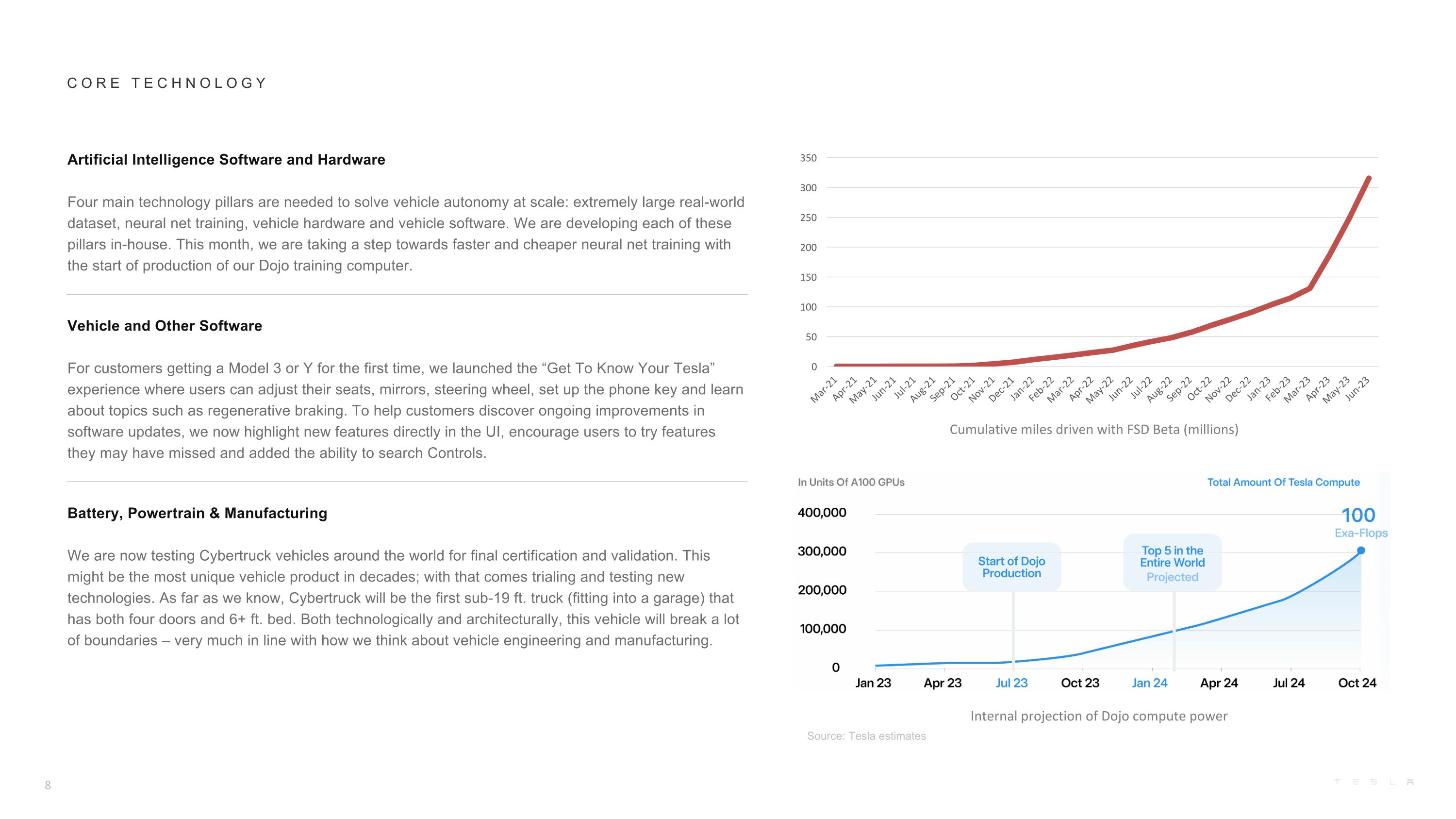Click the 'Jul 23' axis label
This screenshot has width=1456, height=819.
[x=1012, y=683]
